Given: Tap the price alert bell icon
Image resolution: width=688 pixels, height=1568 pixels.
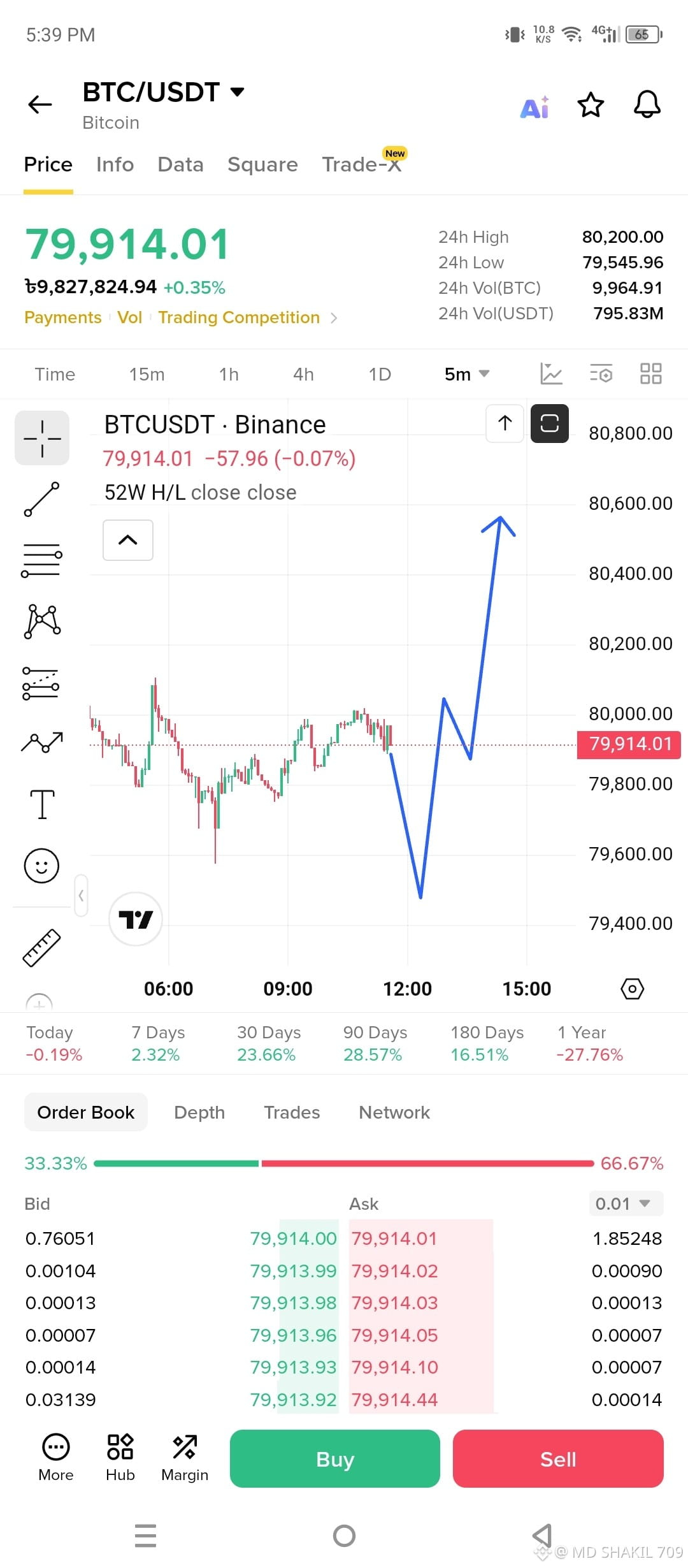Looking at the screenshot, I should (x=647, y=105).
